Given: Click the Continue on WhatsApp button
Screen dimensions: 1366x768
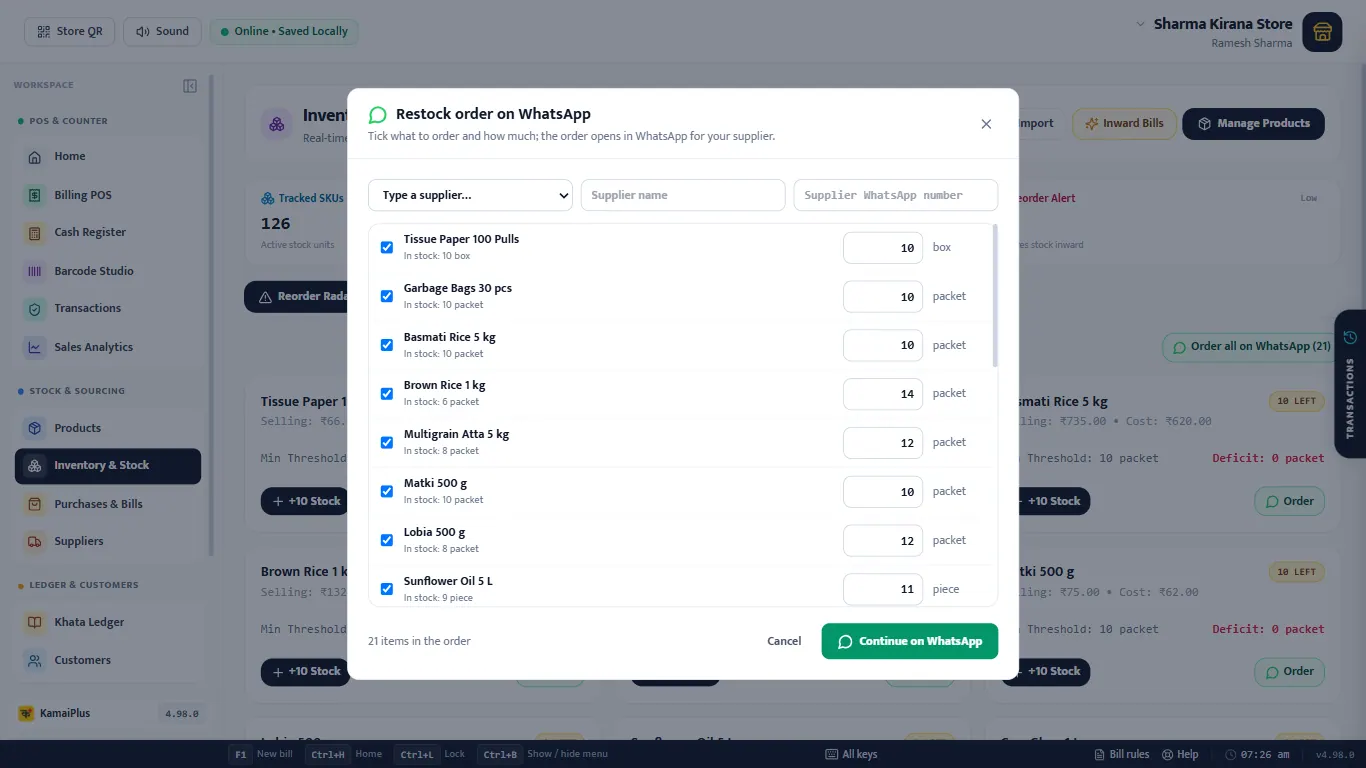Looking at the screenshot, I should 910,641.
